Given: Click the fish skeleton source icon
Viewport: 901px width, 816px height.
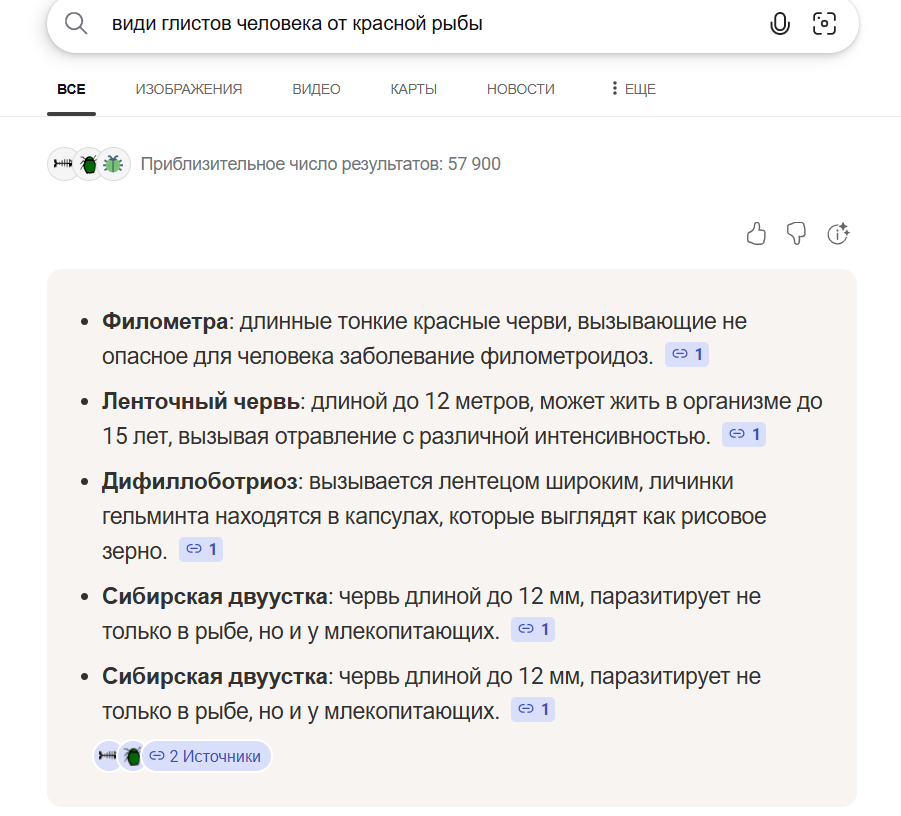Looking at the screenshot, I should tap(63, 164).
